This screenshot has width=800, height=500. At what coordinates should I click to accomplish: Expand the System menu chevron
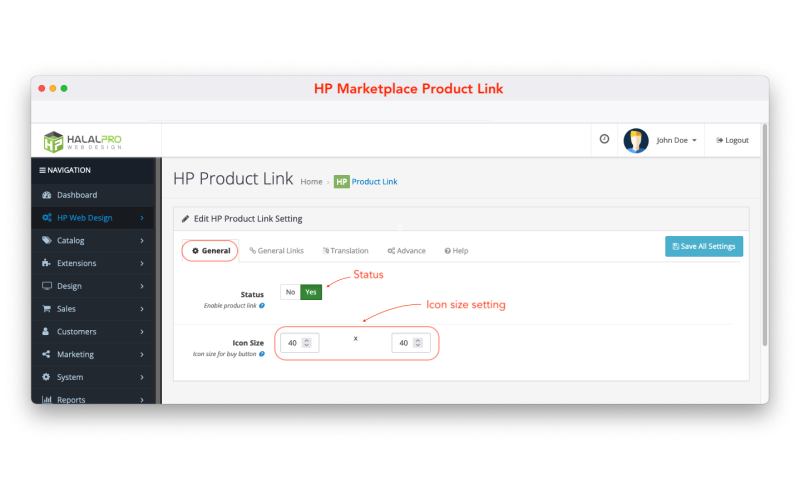142,377
